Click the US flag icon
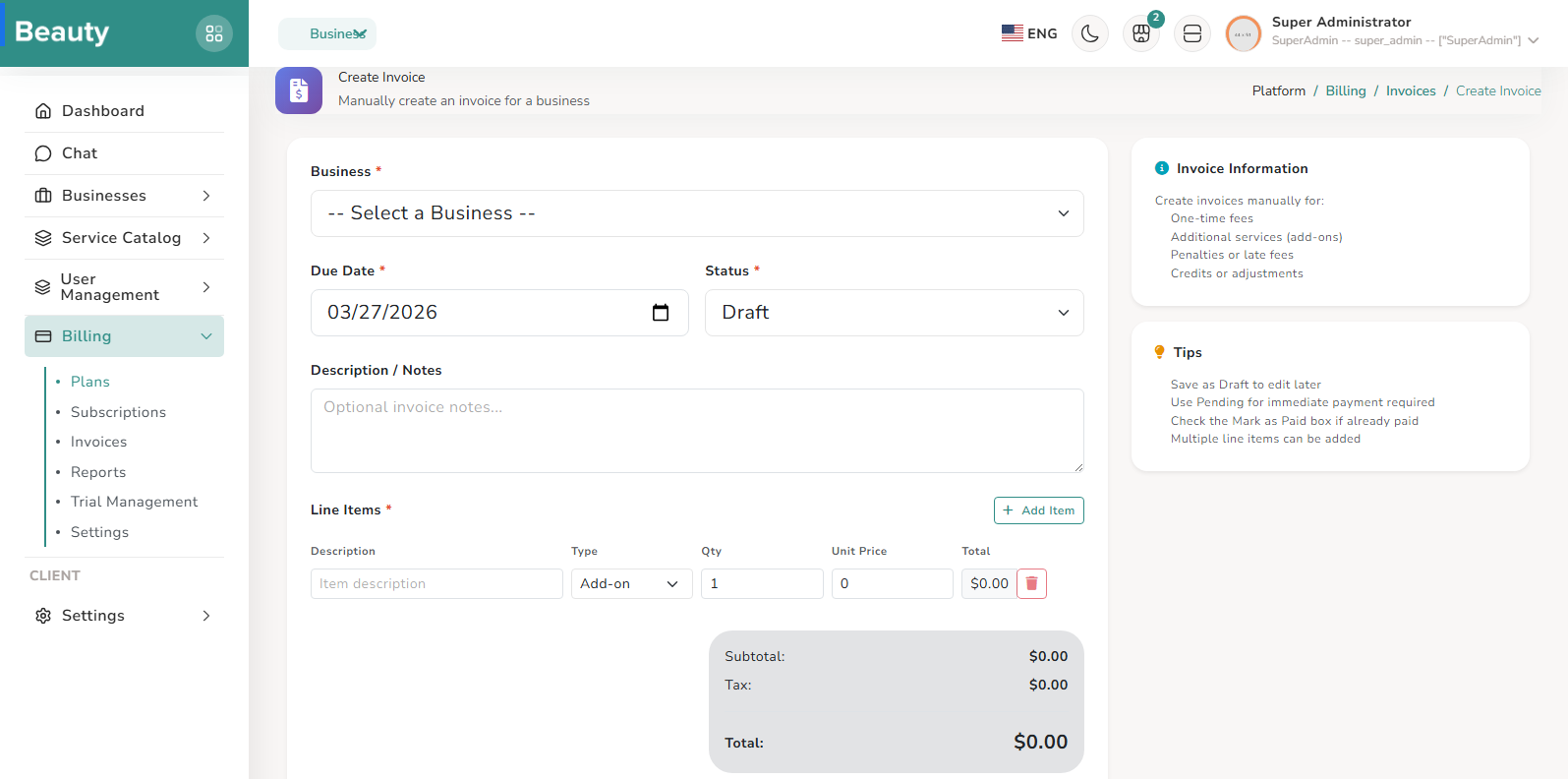Viewport: 1568px width, 779px height. (x=1013, y=33)
